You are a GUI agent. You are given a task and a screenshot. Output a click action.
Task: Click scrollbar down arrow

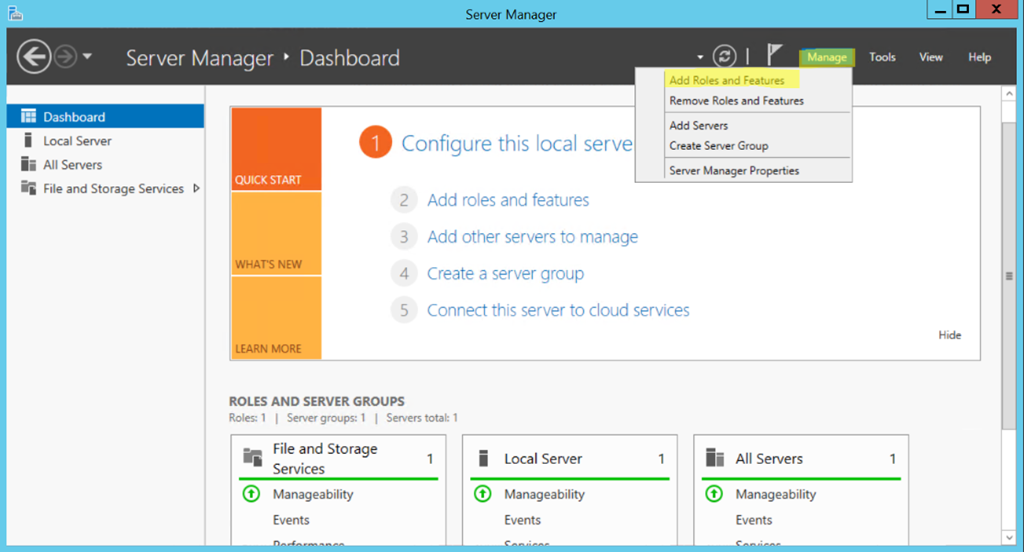pos(1009,538)
